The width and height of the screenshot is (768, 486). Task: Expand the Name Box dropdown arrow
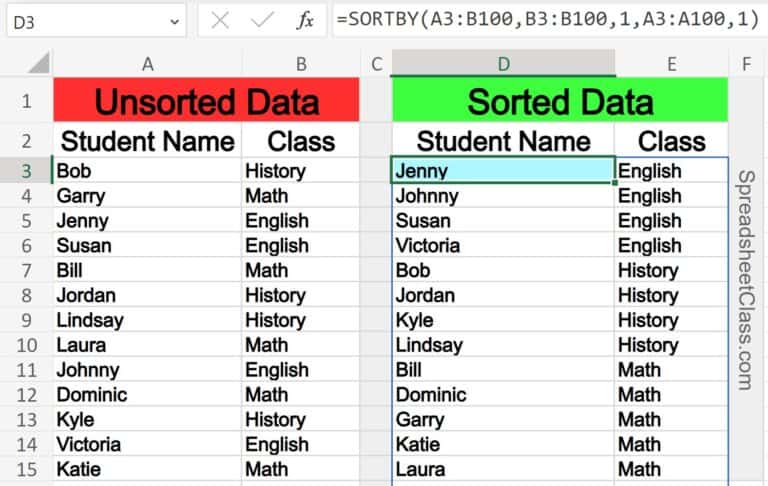click(x=175, y=20)
